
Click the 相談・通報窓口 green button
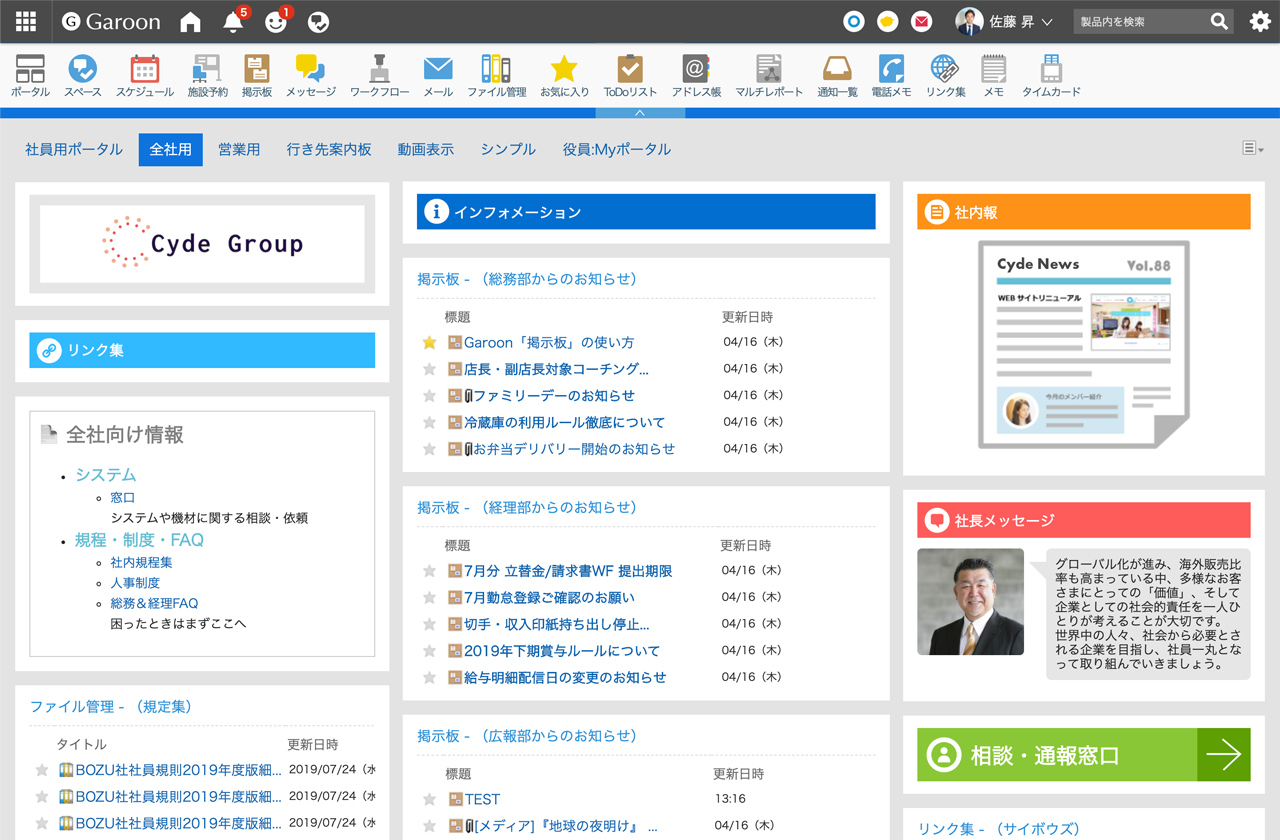[1083, 755]
